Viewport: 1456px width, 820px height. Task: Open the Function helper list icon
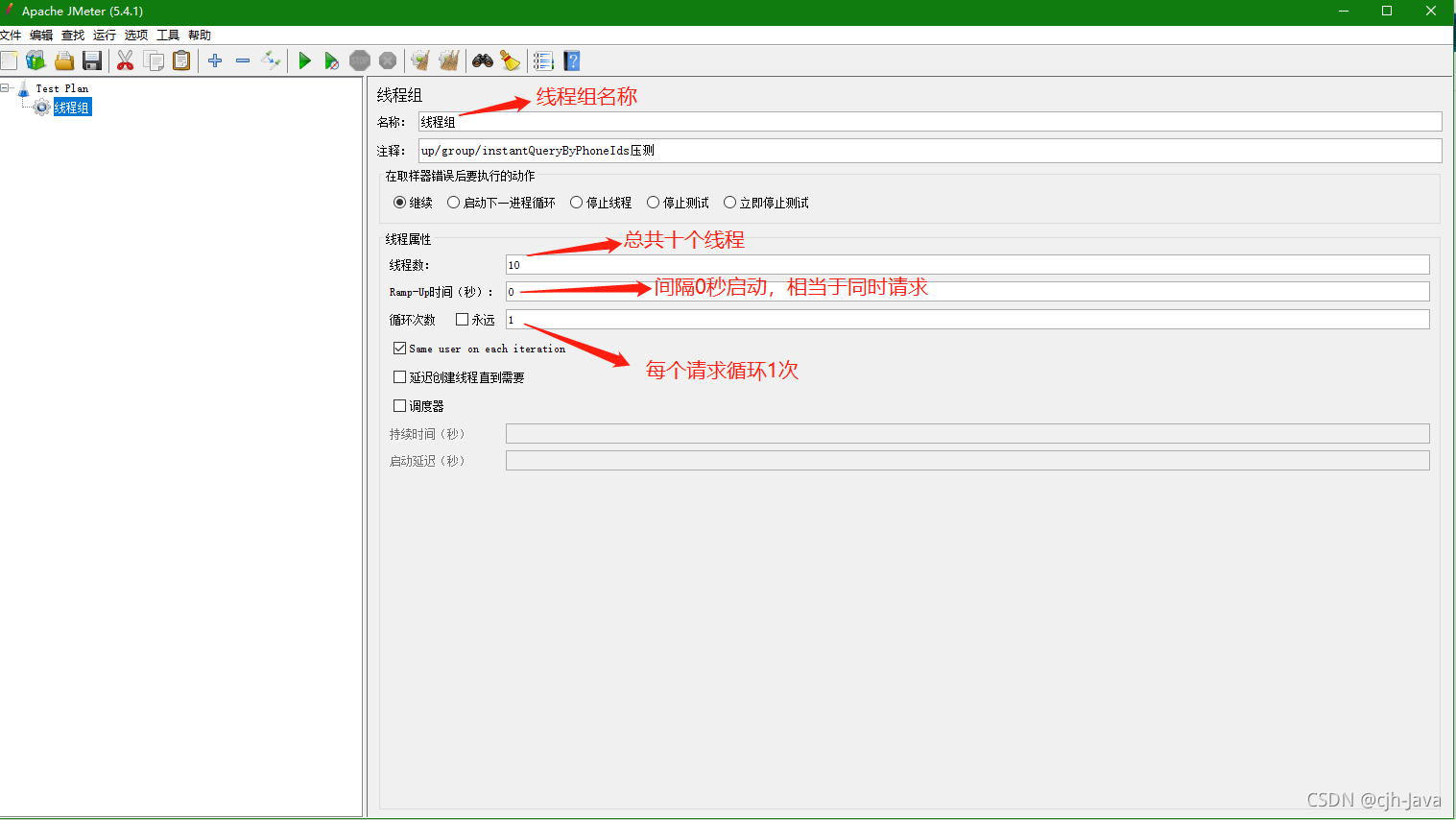click(543, 61)
